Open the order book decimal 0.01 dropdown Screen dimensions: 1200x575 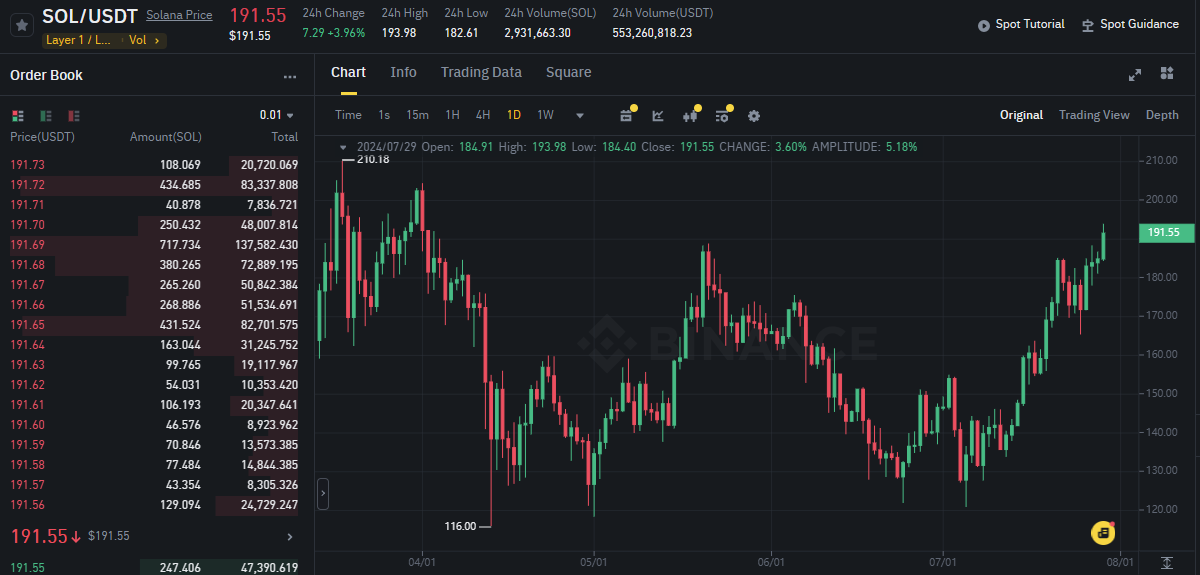point(278,115)
